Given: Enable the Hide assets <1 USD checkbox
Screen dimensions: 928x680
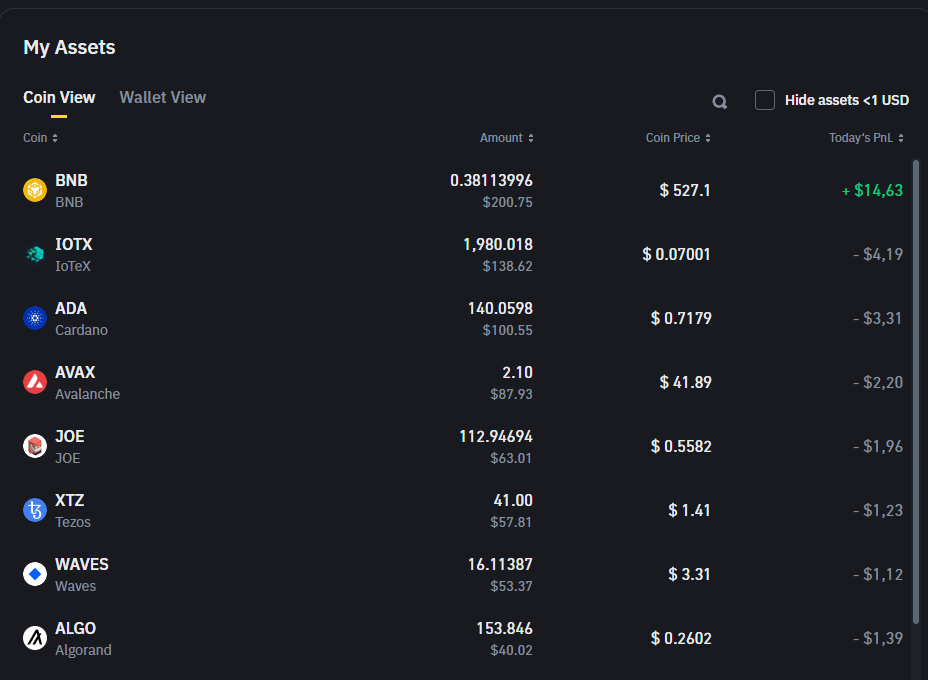Looking at the screenshot, I should 765,100.
